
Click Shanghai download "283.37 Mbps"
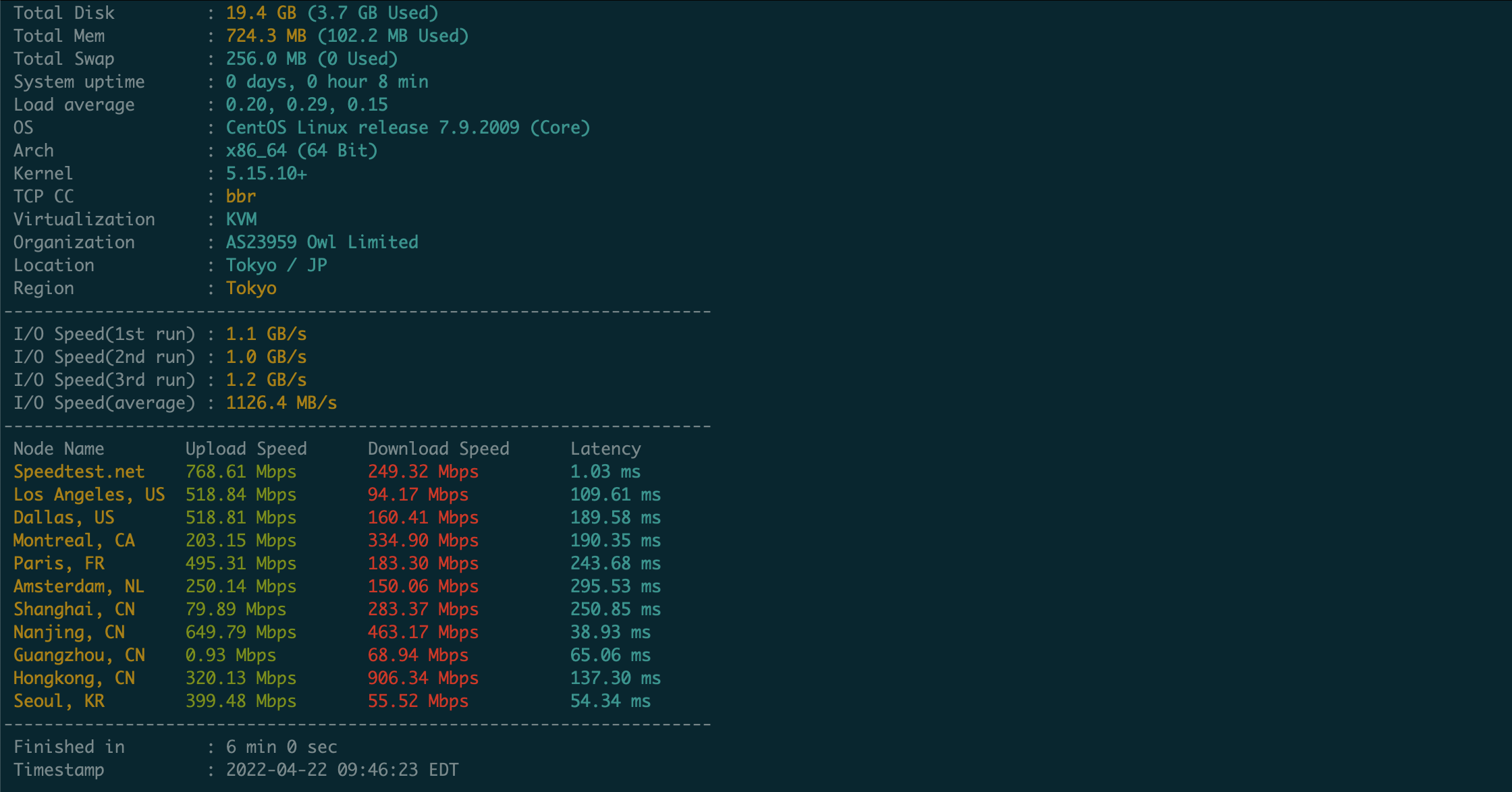click(x=423, y=609)
